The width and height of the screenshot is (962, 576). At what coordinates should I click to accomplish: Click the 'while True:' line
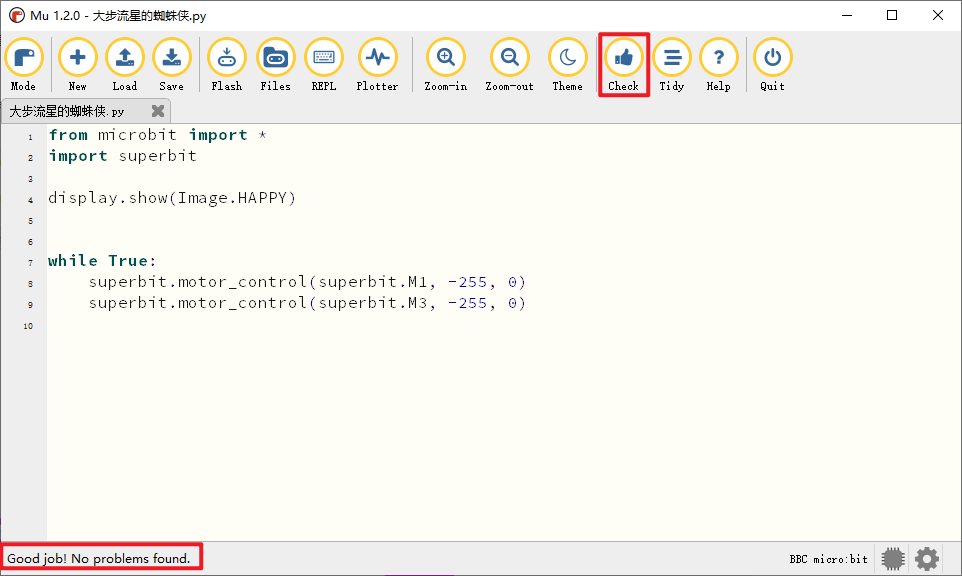point(102,261)
